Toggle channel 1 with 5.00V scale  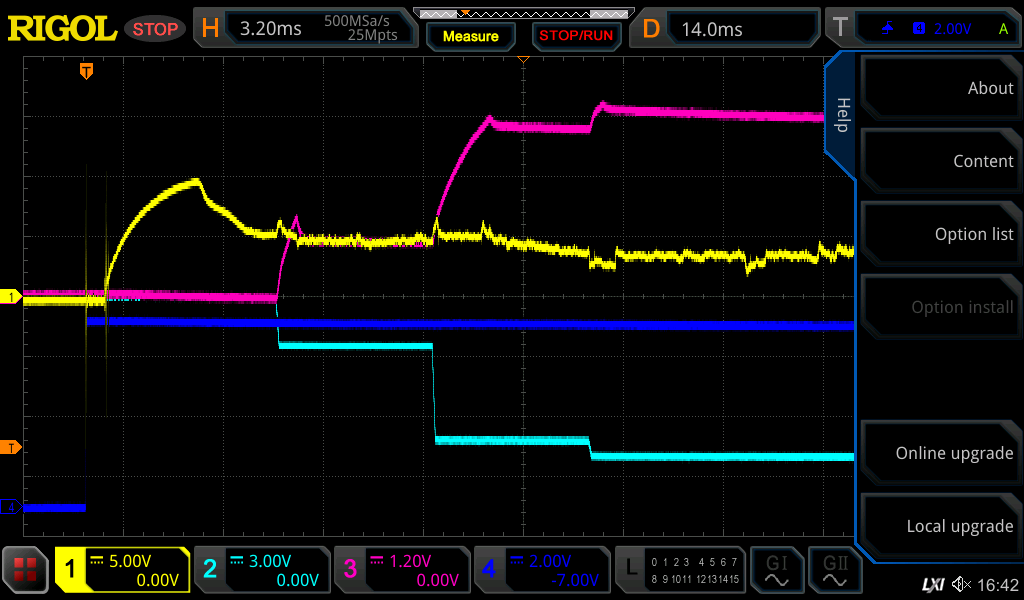122,570
